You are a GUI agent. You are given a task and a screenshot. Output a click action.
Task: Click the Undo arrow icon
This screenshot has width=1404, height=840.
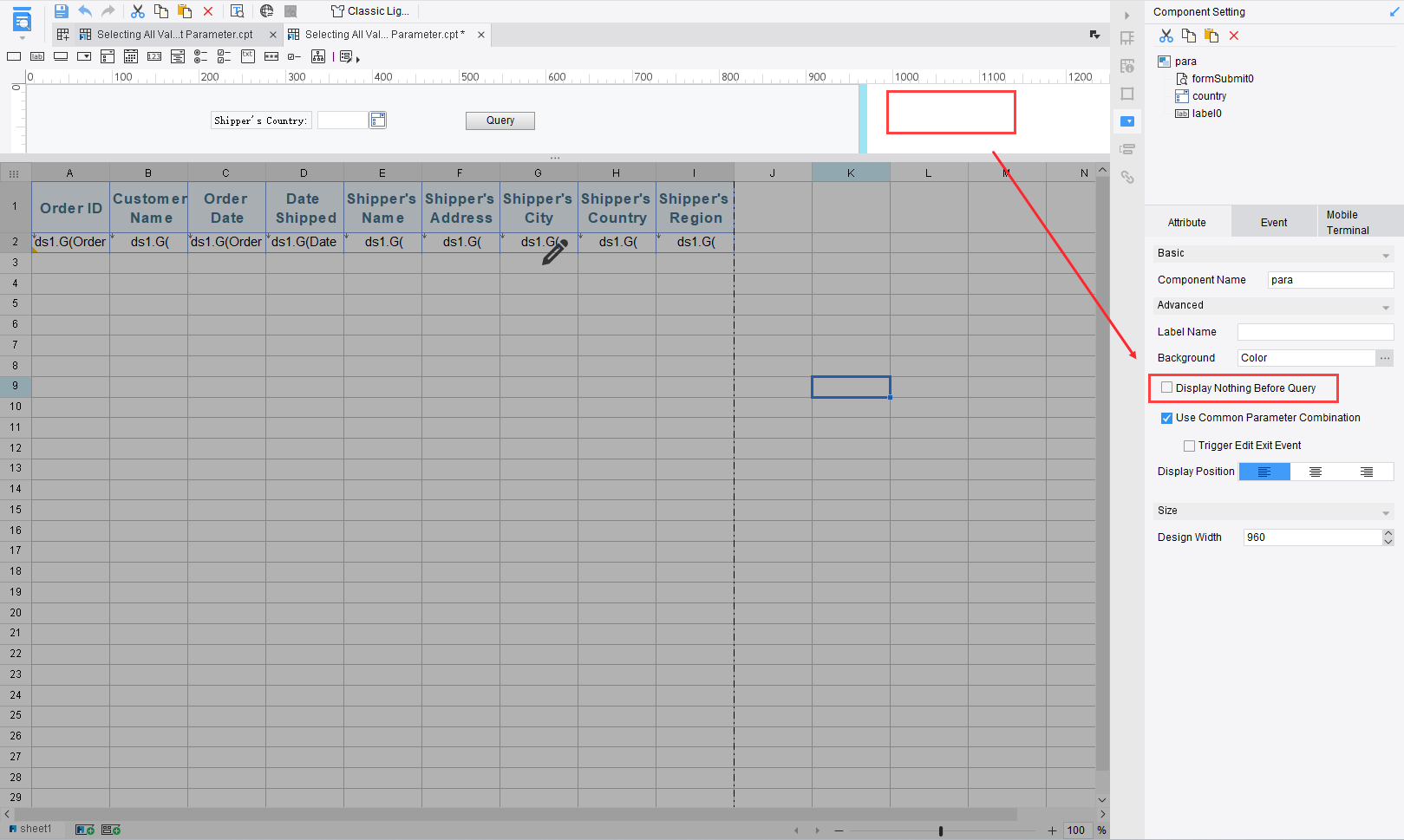pyautogui.click(x=84, y=10)
